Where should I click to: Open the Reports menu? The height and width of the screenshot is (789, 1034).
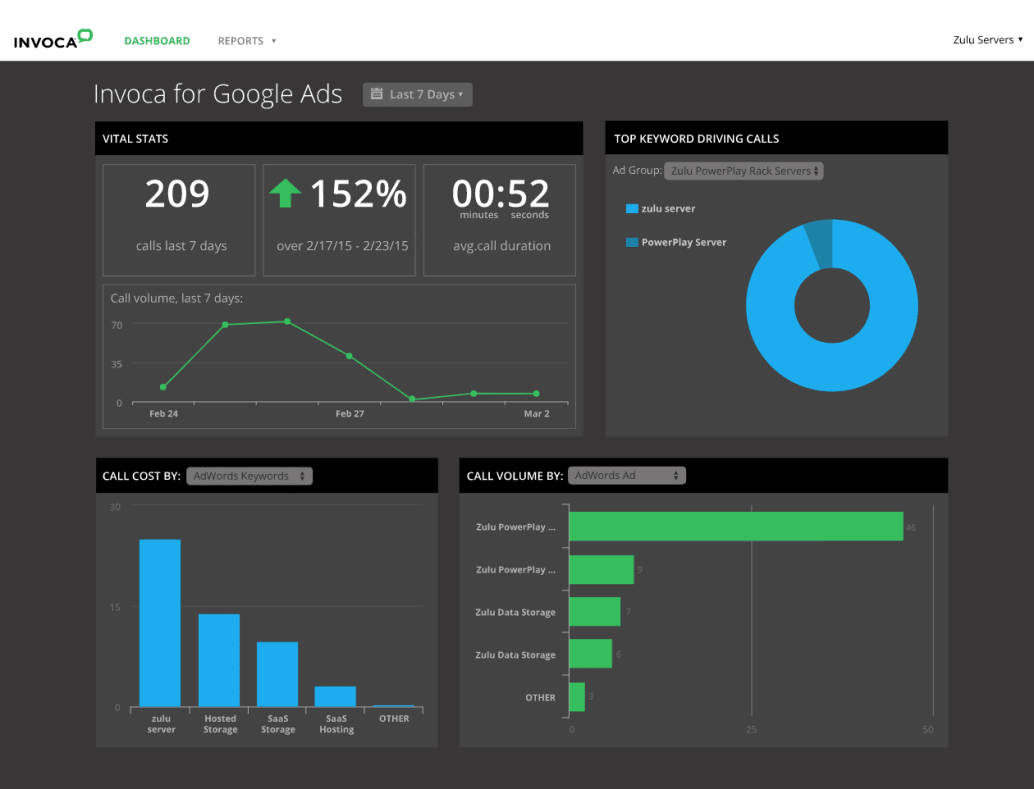coord(247,41)
